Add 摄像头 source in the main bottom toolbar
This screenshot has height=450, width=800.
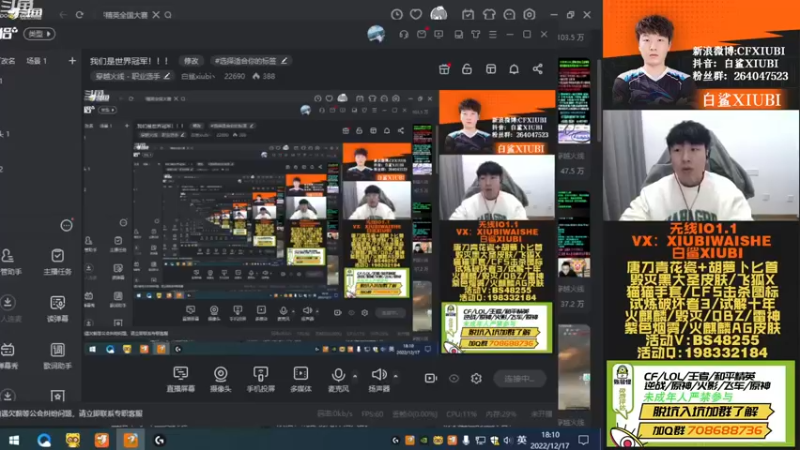point(220,379)
